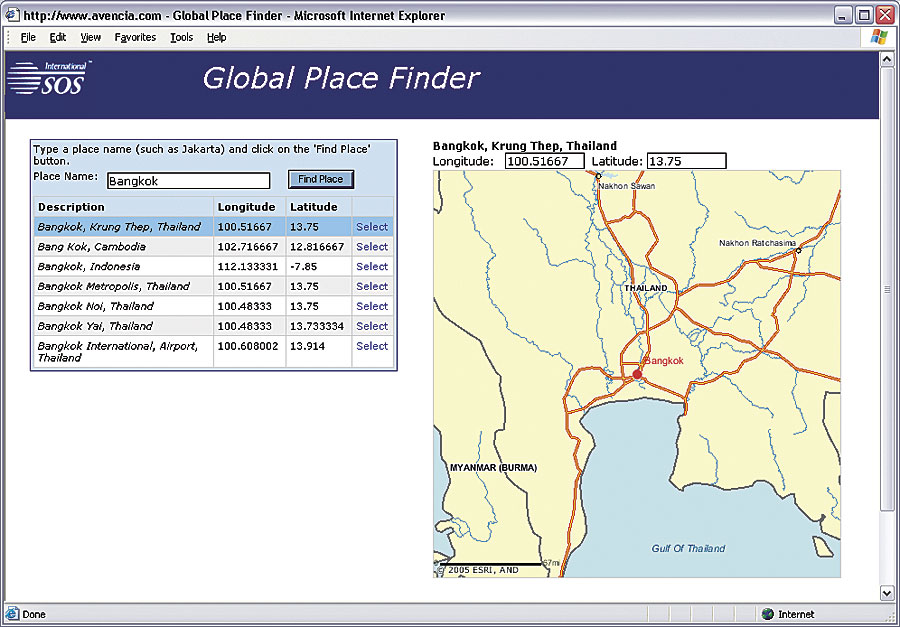Click the Internet Explorer page icon in title bar

[x=12, y=15]
